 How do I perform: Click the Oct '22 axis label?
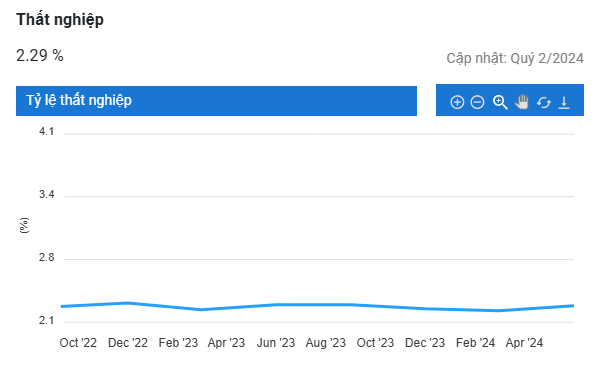coord(78,343)
